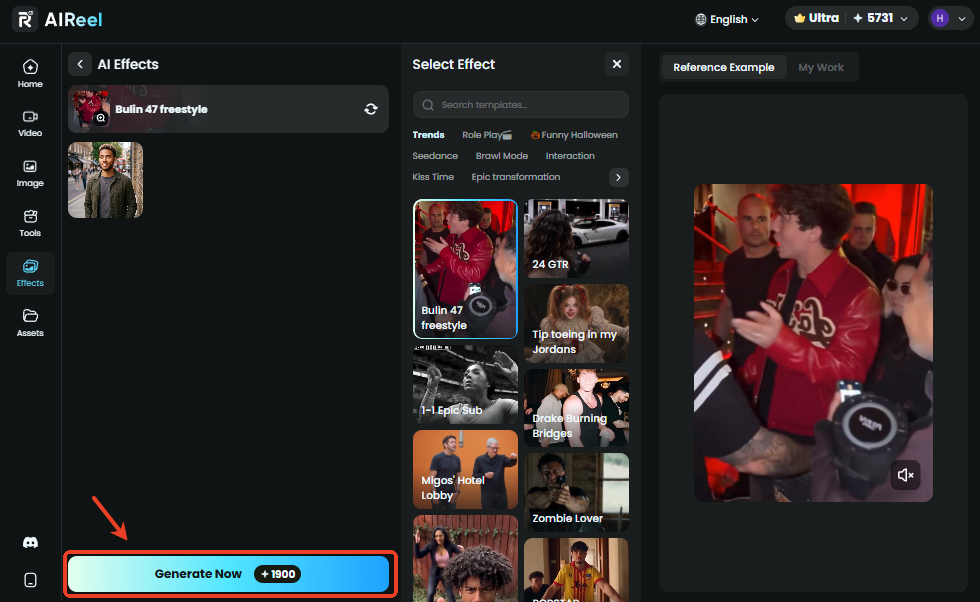Choose the Zombie Lover effect
The width and height of the screenshot is (980, 602).
click(576, 492)
